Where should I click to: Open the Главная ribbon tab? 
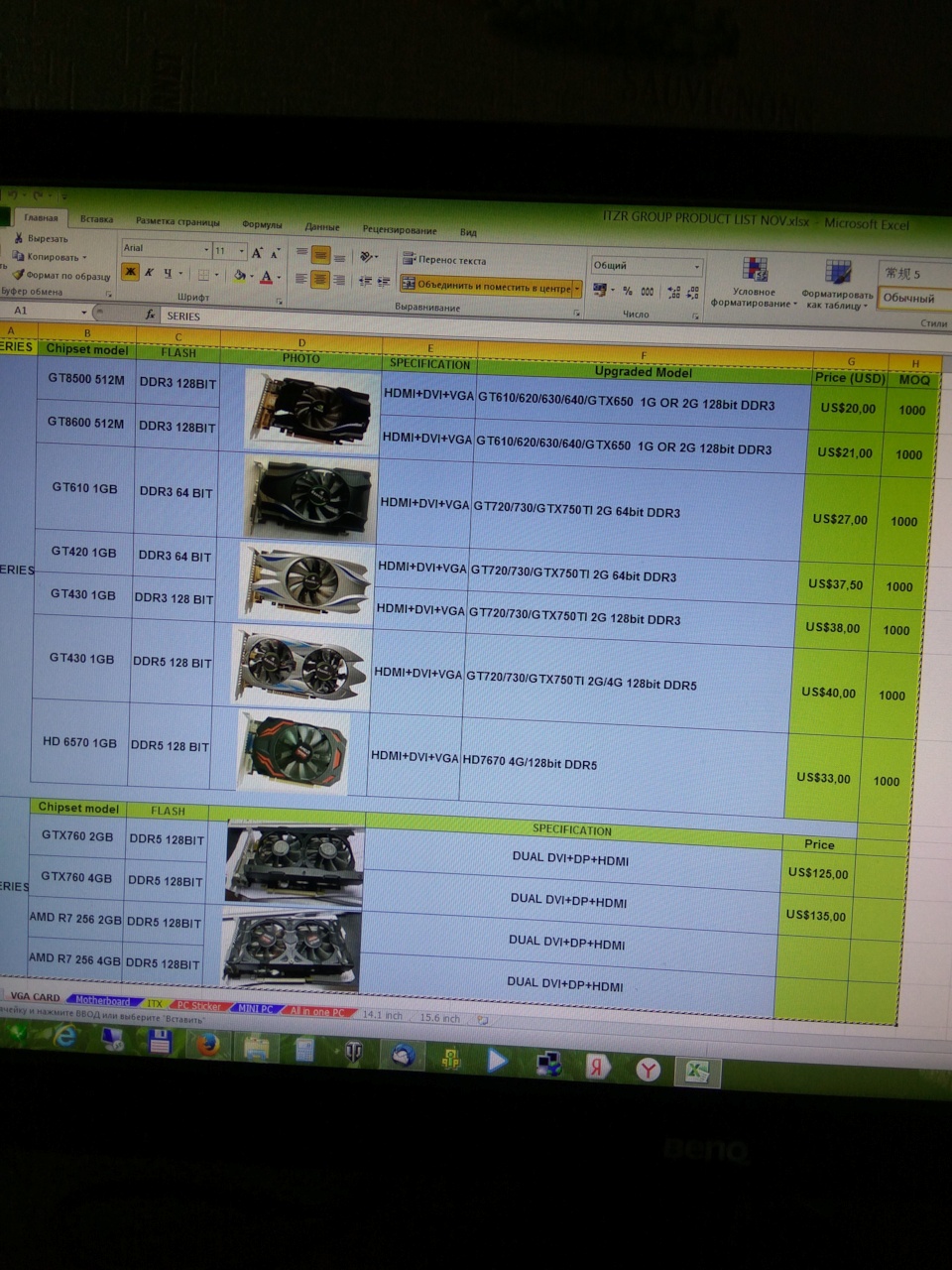pos(41,217)
